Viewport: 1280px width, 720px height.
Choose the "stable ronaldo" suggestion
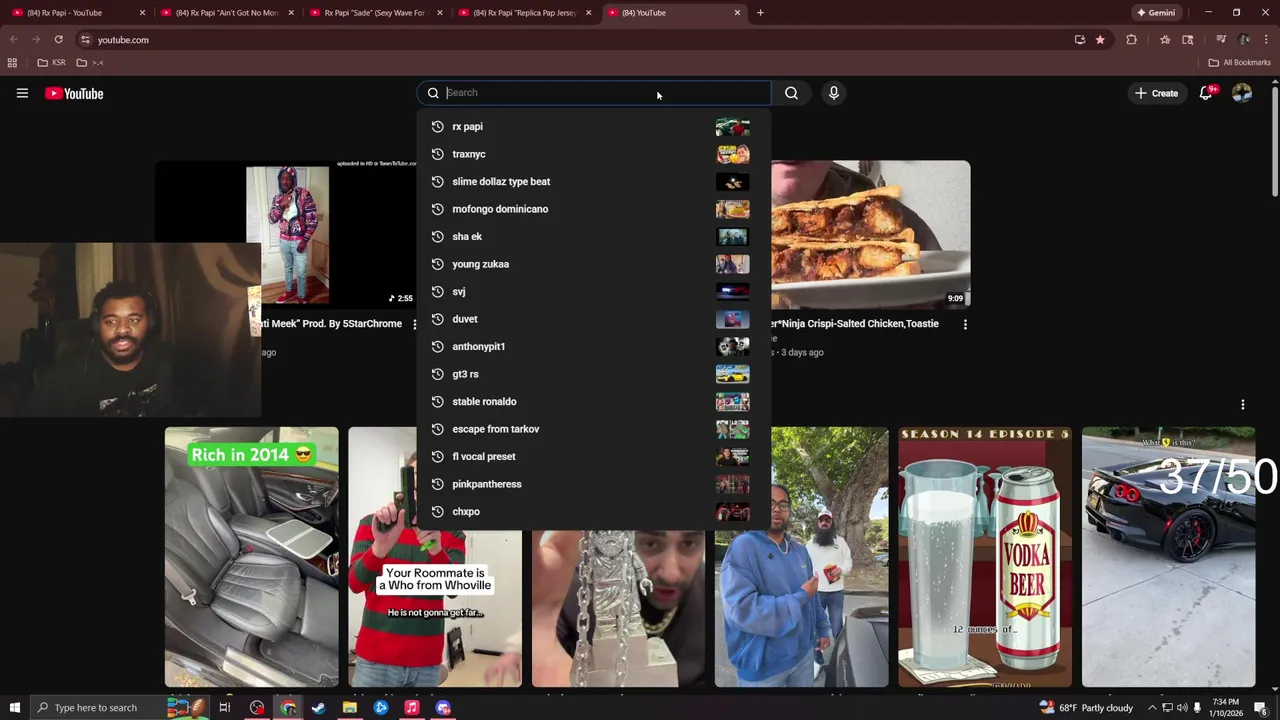(x=594, y=402)
